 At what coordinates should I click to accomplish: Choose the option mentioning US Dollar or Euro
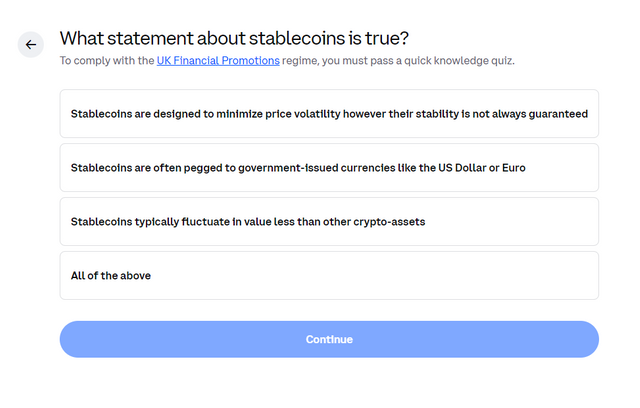click(x=329, y=167)
